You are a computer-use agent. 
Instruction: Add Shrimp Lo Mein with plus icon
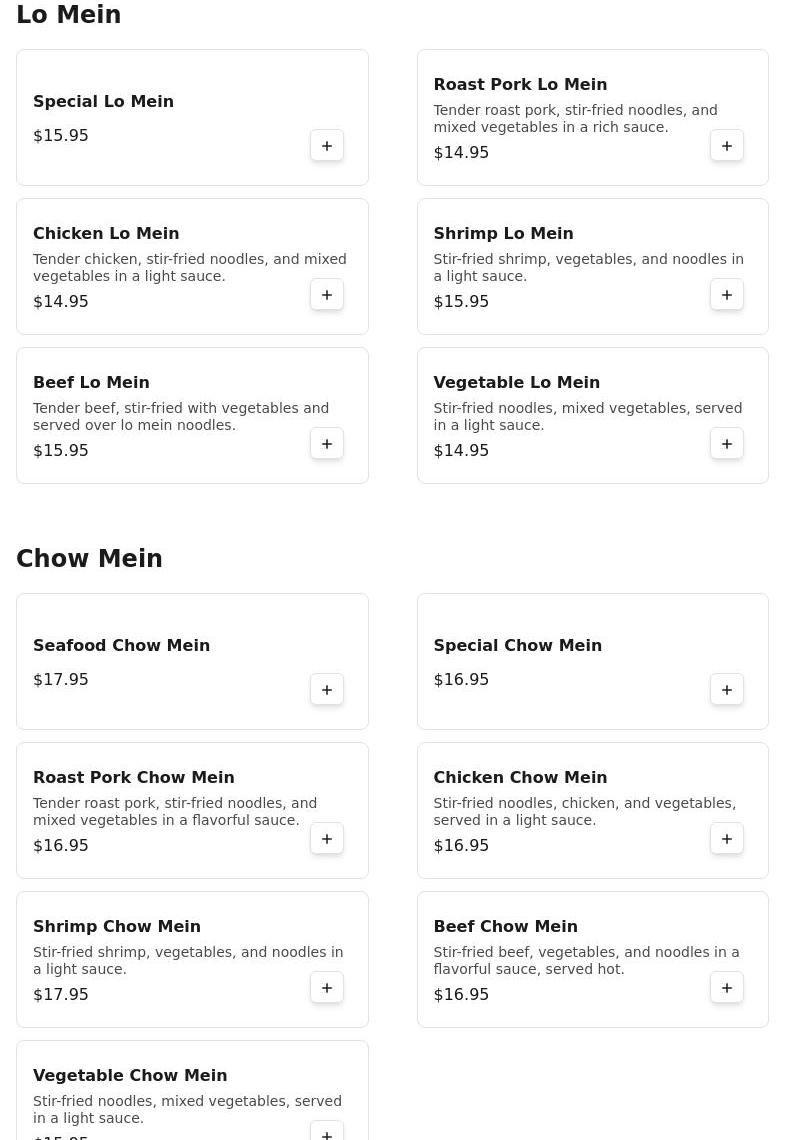(727, 295)
